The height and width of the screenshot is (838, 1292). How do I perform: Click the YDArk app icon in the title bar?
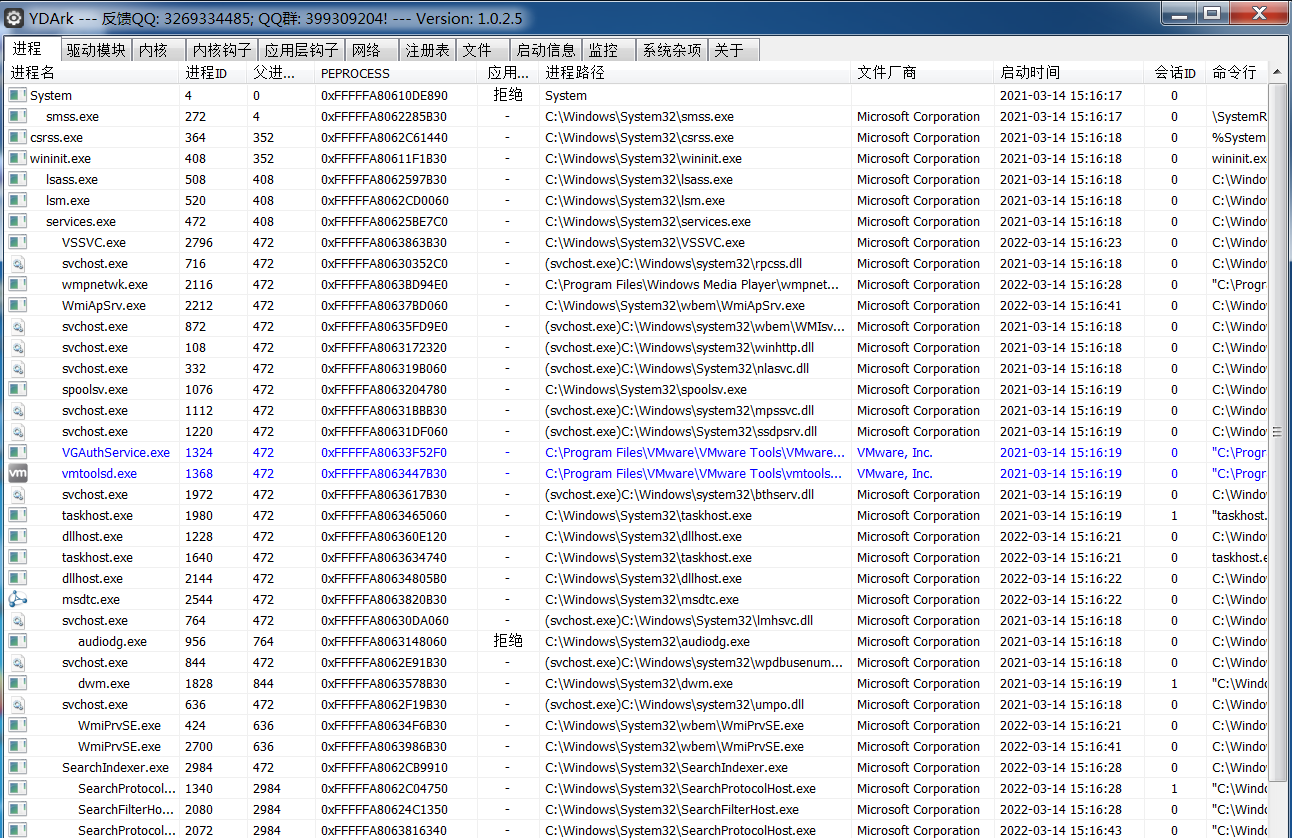pyautogui.click(x=14, y=18)
